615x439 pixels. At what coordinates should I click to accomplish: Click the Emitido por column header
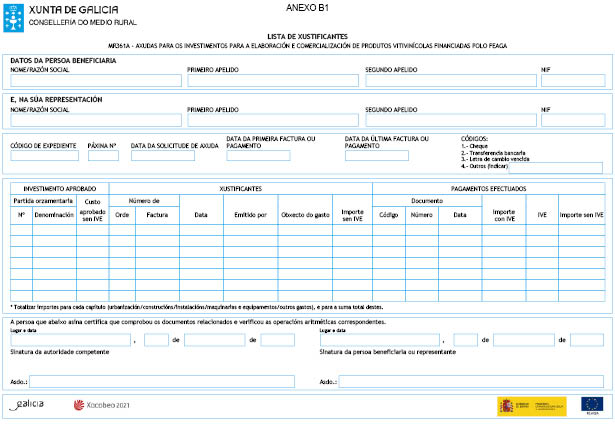[x=250, y=214]
